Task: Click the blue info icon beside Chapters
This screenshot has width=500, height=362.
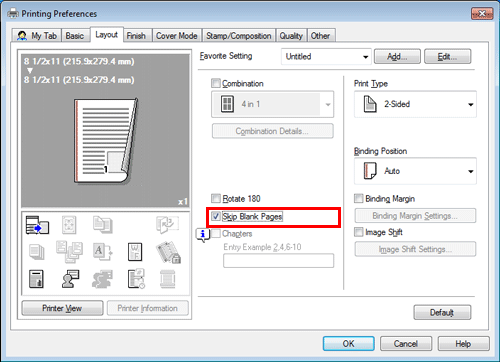Action: (x=202, y=235)
